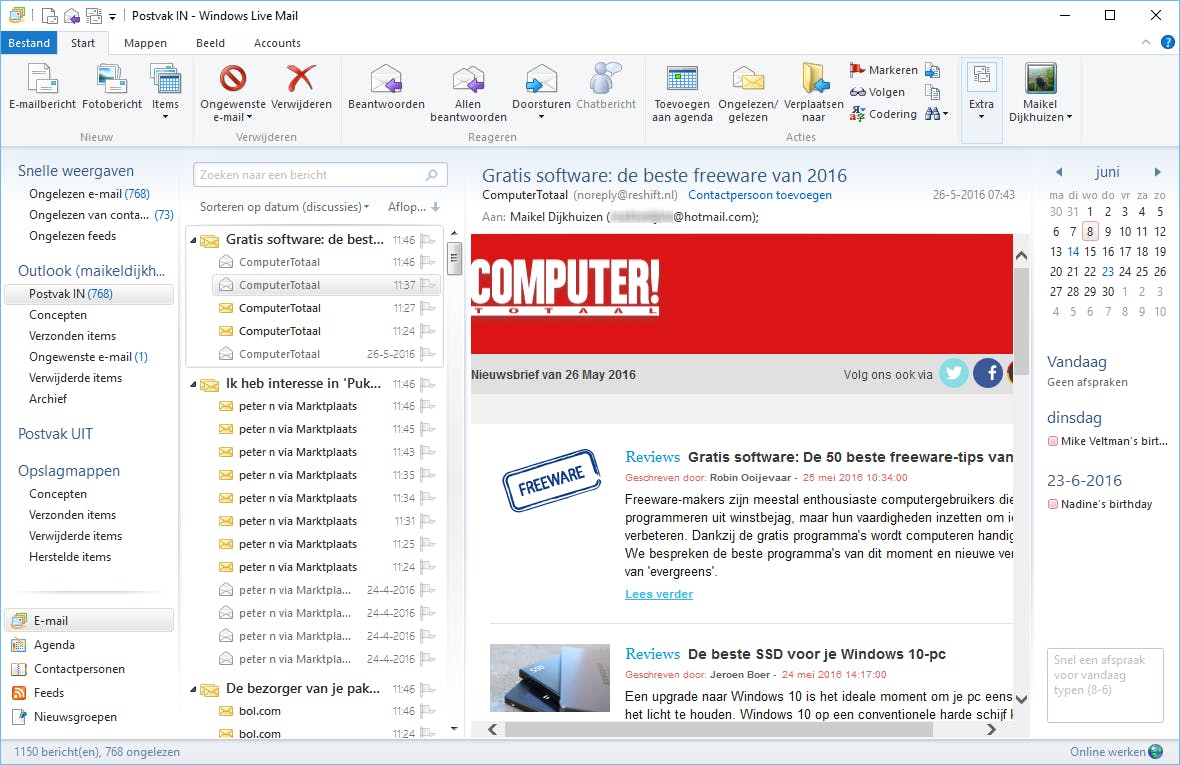Viewport: 1180px width, 765px height.
Task: Open the Ongewenste e-mail (1) folder
Action: (88, 357)
